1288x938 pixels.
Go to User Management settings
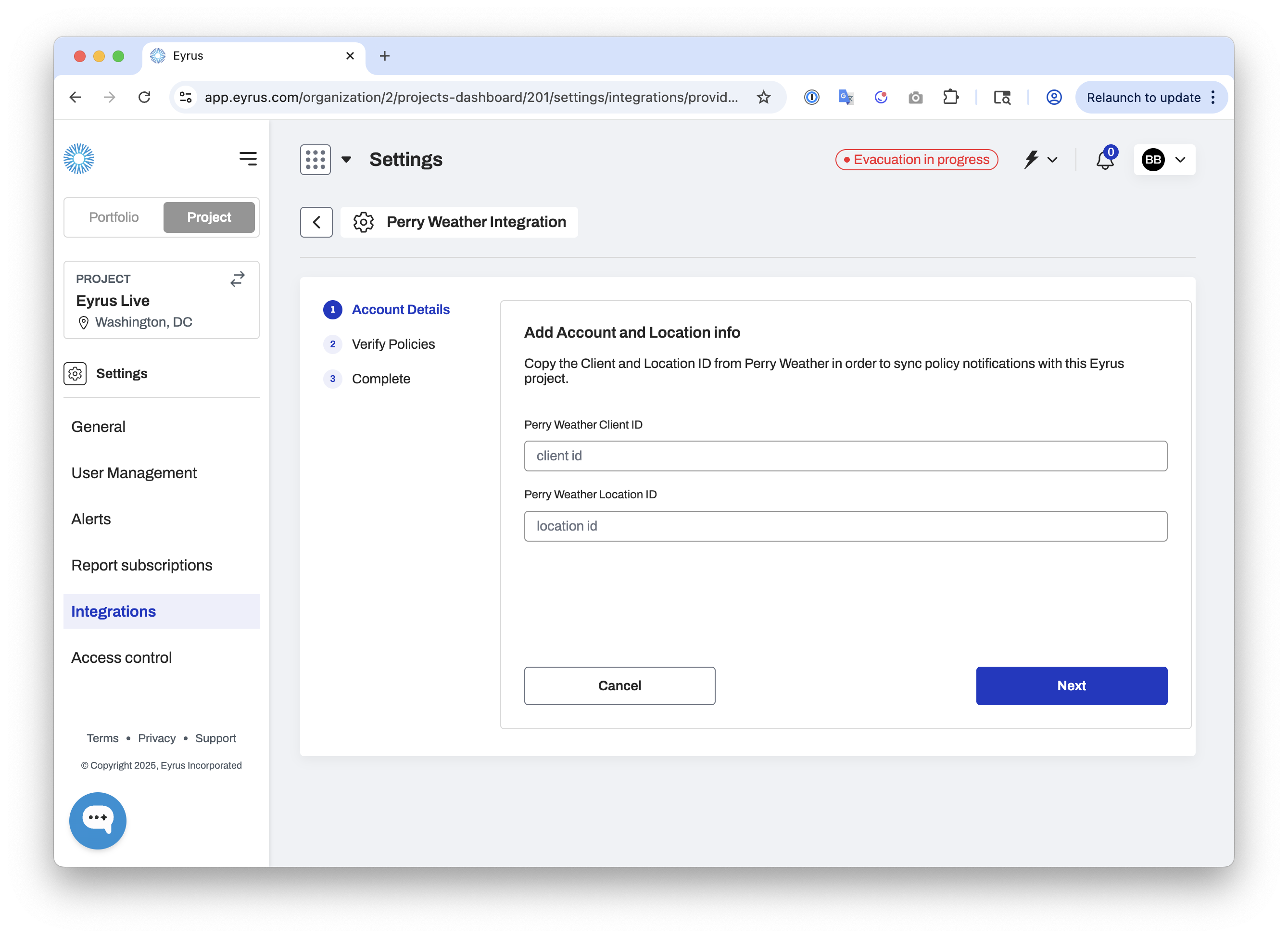tap(134, 473)
